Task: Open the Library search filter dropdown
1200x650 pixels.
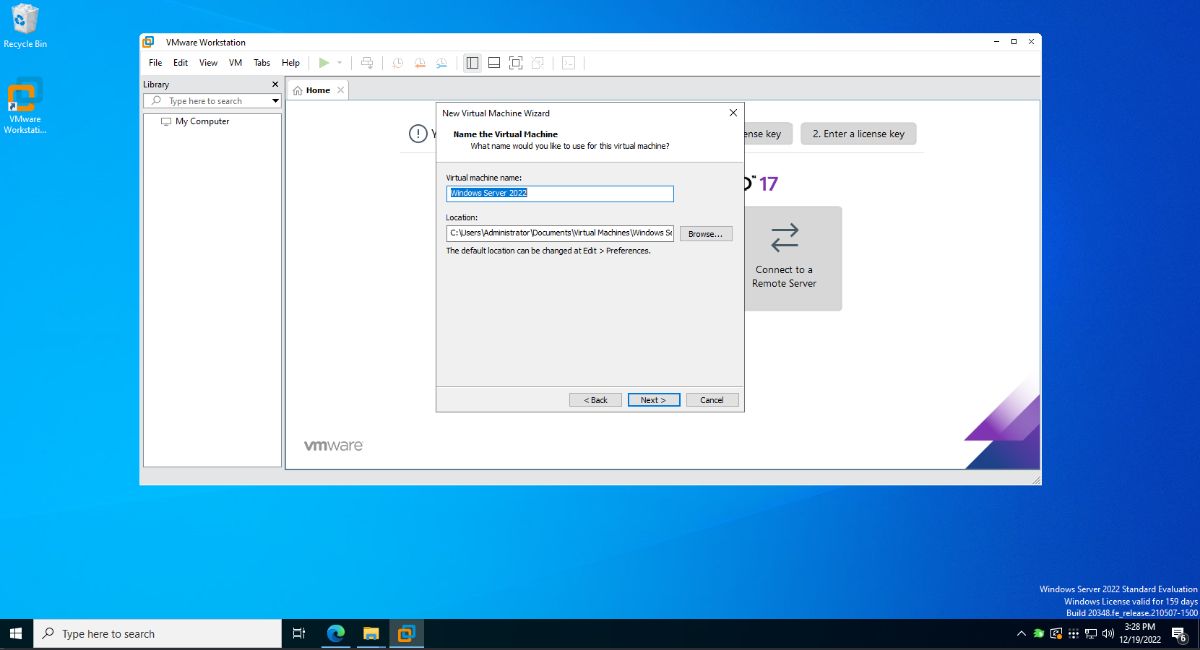Action: coord(275,100)
